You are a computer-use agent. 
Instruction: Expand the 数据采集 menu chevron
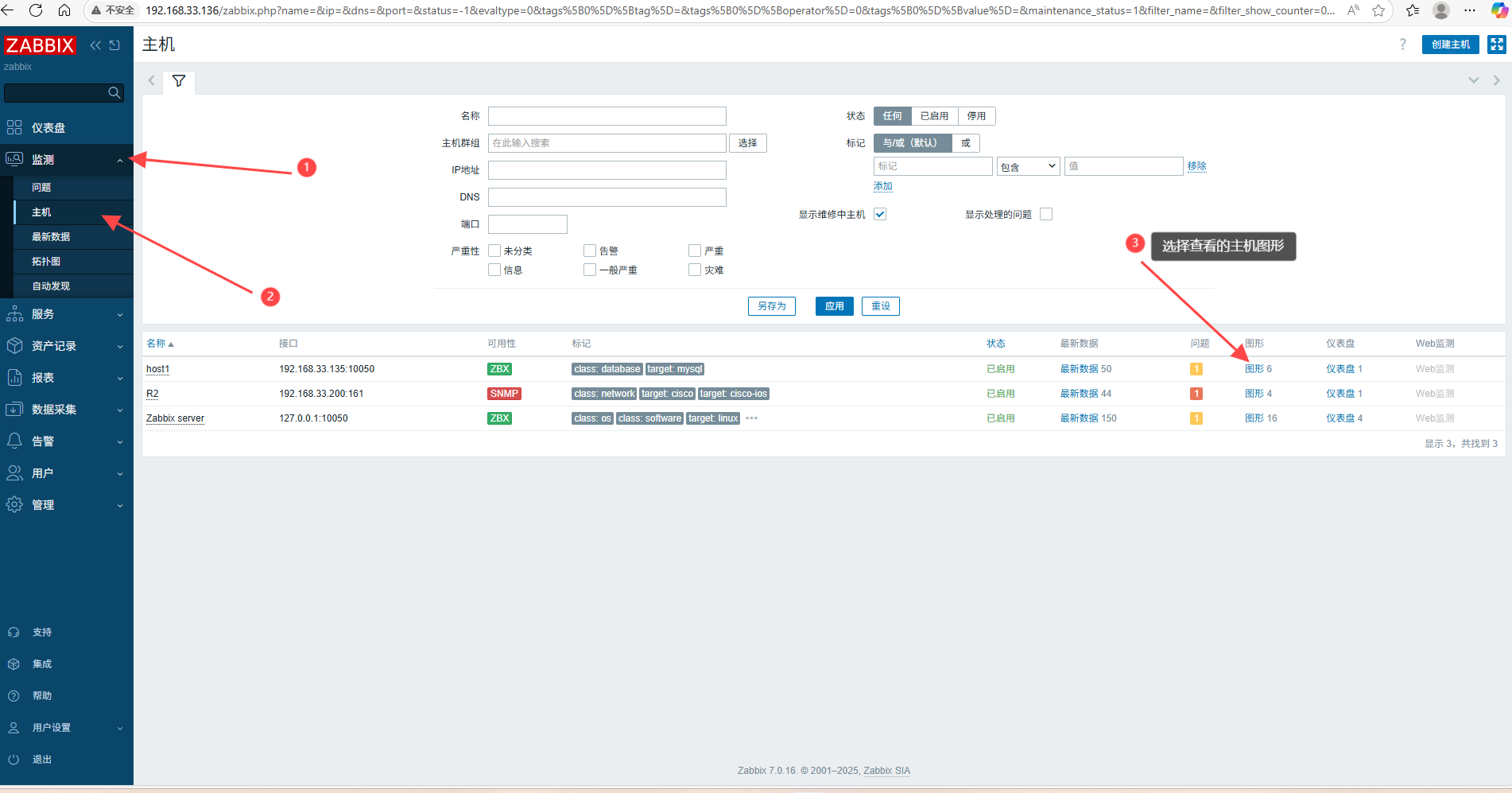(120, 410)
